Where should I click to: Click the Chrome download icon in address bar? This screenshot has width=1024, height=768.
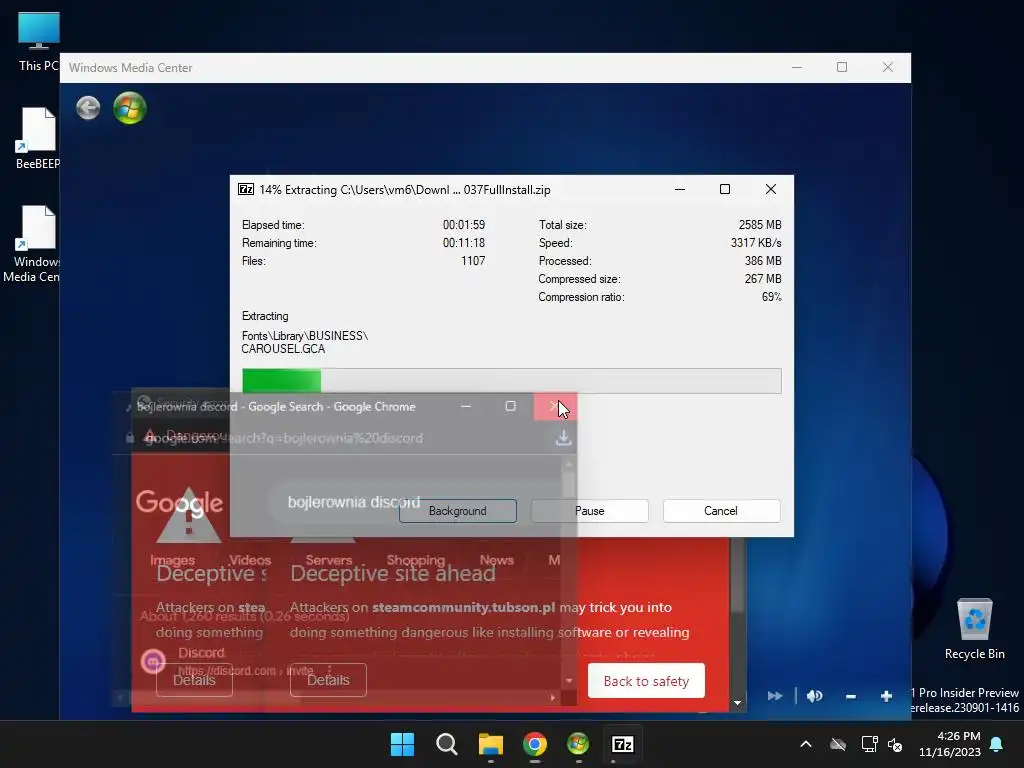564,438
